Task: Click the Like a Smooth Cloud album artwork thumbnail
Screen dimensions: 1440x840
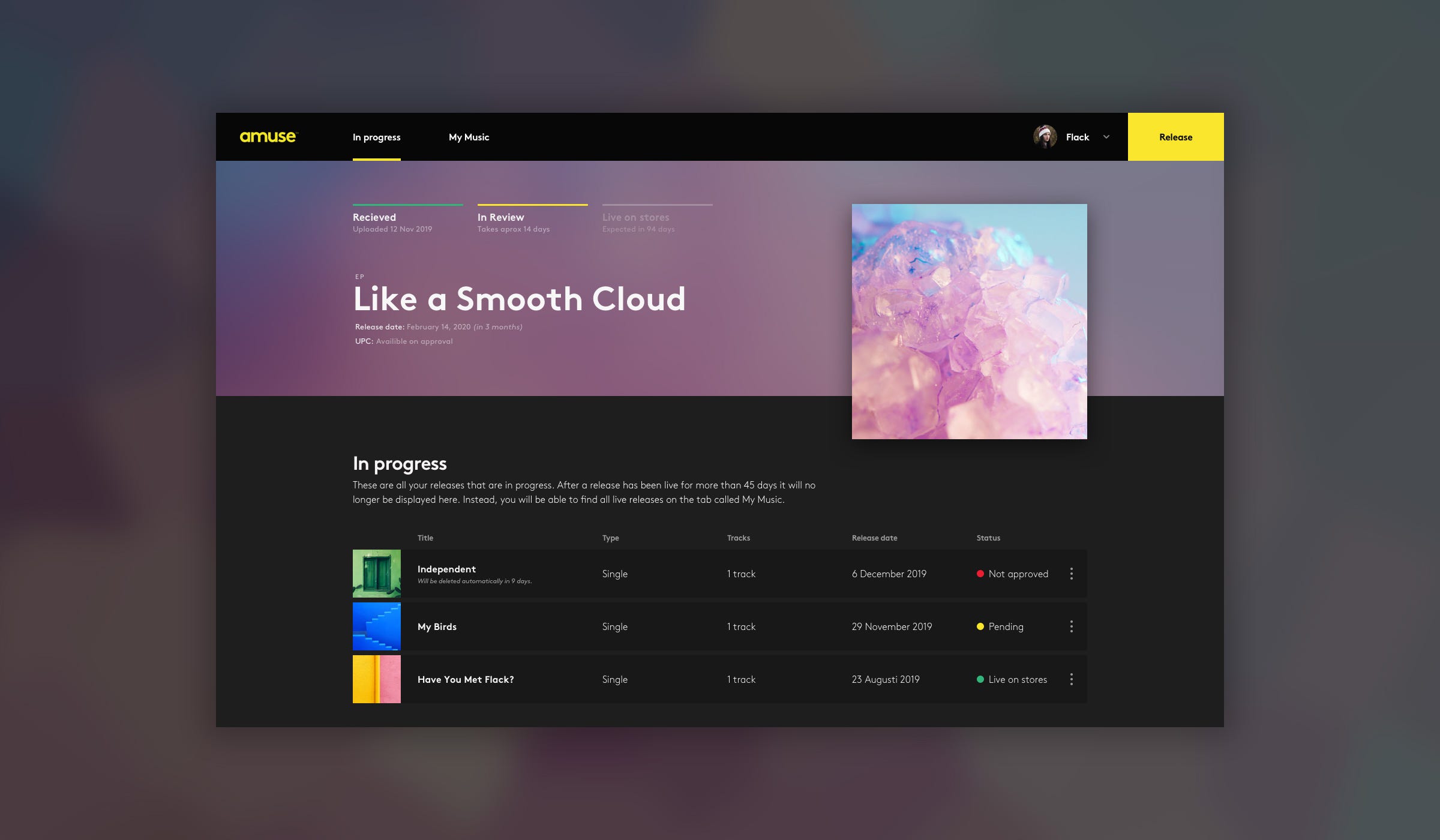Action: coord(969,321)
